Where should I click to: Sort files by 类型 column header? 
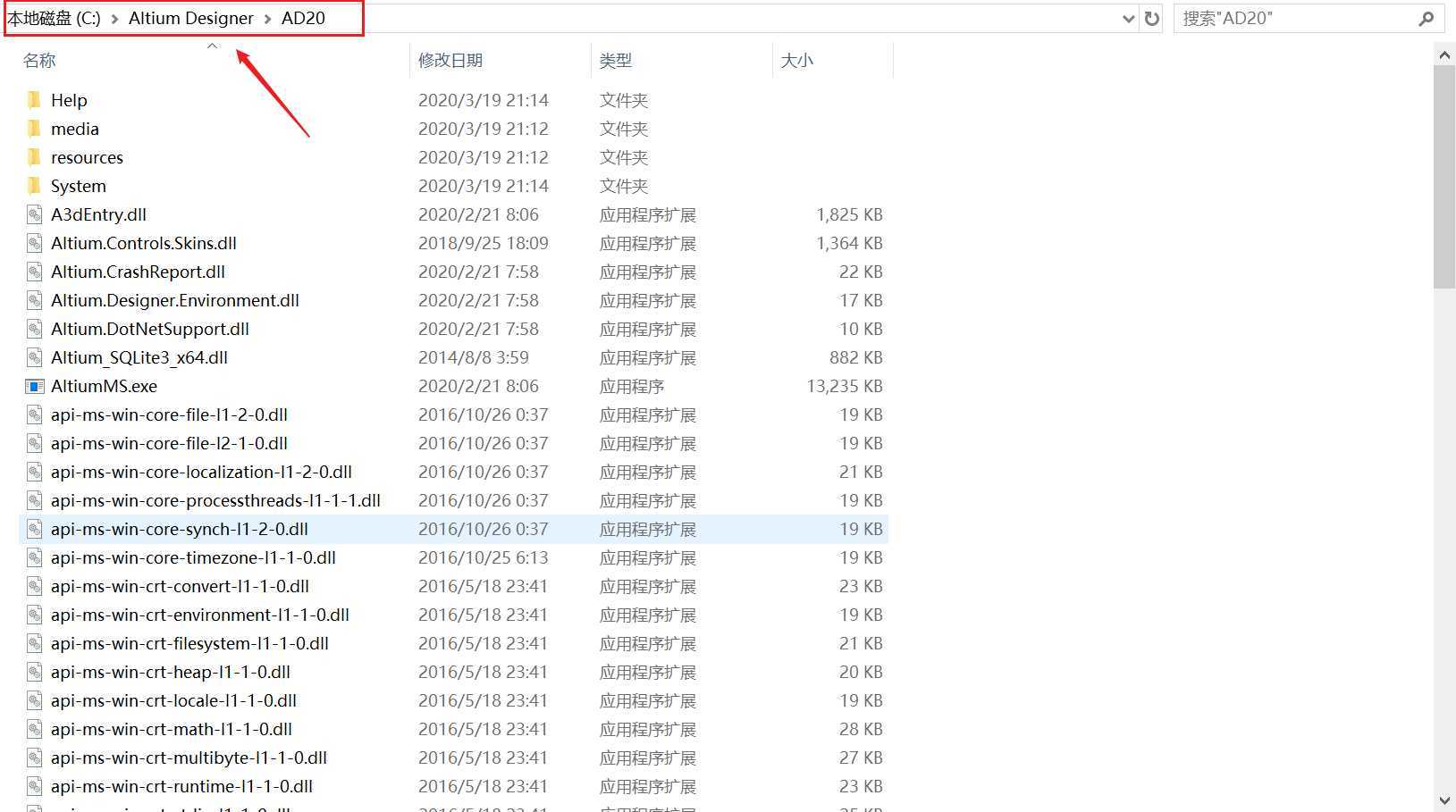(x=615, y=60)
